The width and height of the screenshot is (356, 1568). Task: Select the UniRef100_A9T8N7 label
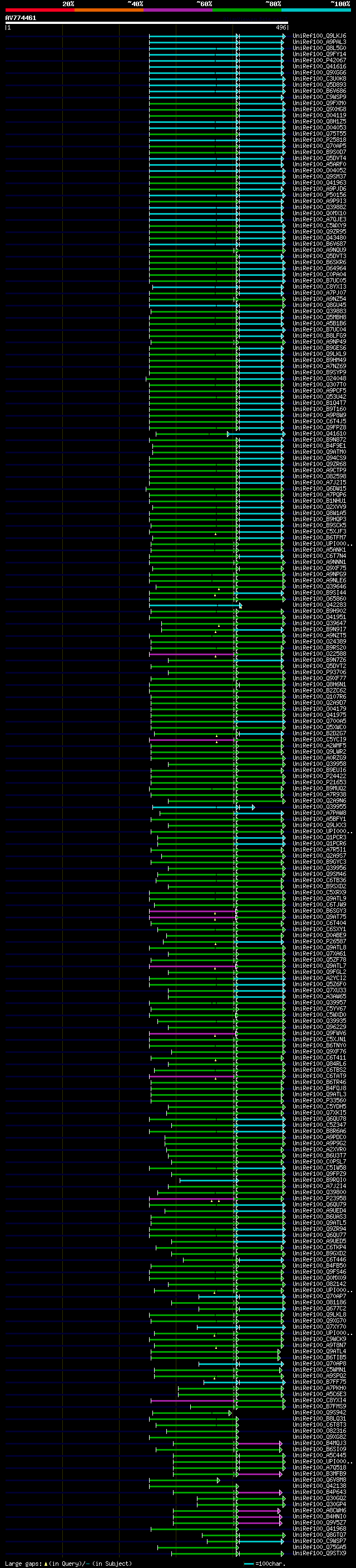[319, 1345]
